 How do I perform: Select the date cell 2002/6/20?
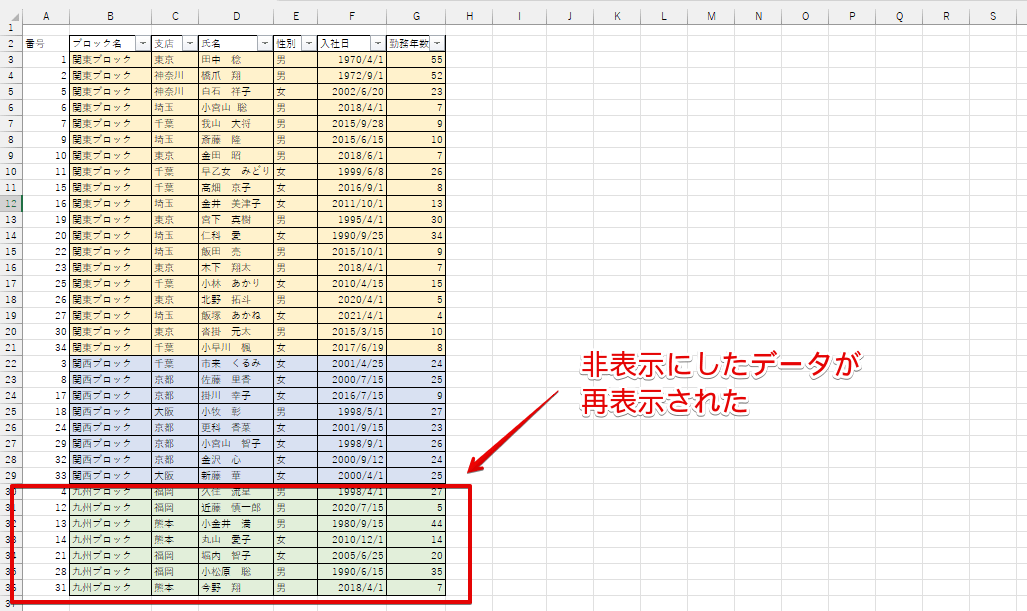click(352, 92)
